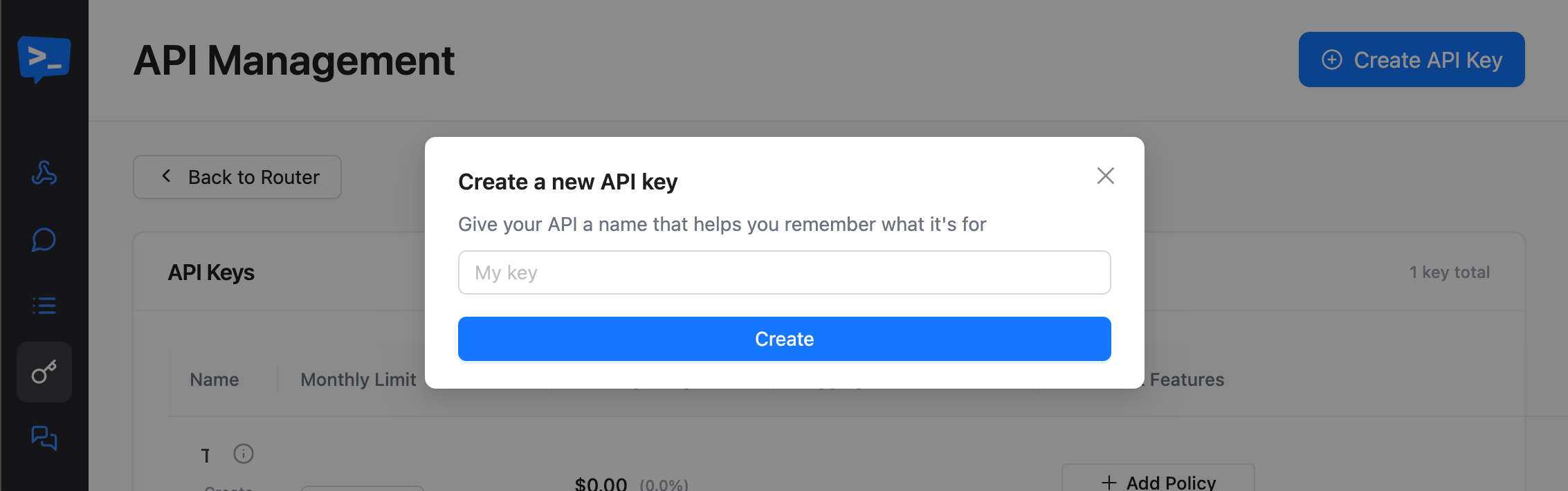Viewport: 1568px width, 491px height.
Task: Click the back chevron beside Back to Router
Action: point(165,176)
